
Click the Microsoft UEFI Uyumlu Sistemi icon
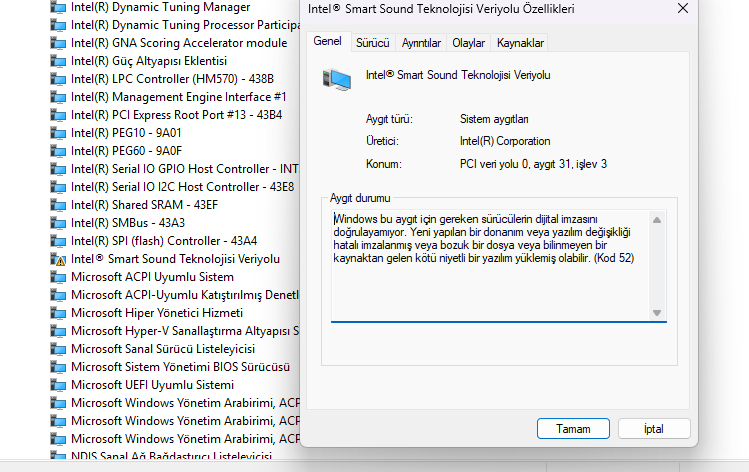point(58,385)
